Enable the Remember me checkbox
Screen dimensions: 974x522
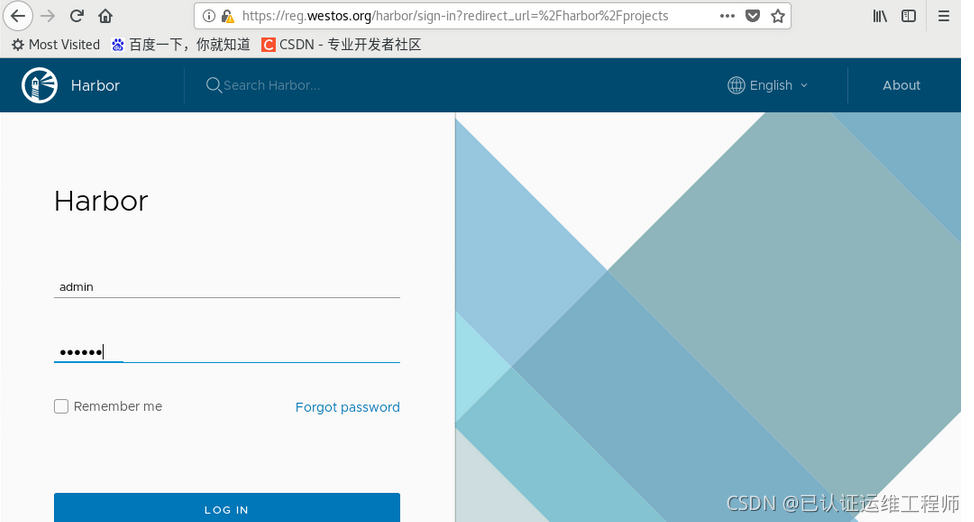[61, 406]
